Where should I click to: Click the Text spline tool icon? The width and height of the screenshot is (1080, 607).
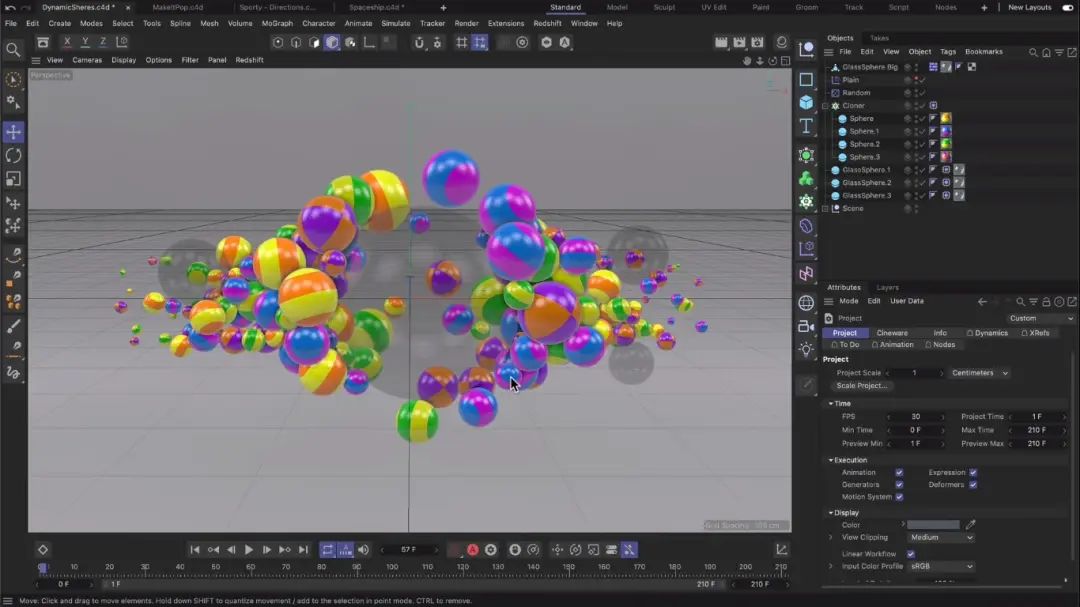tap(806, 126)
